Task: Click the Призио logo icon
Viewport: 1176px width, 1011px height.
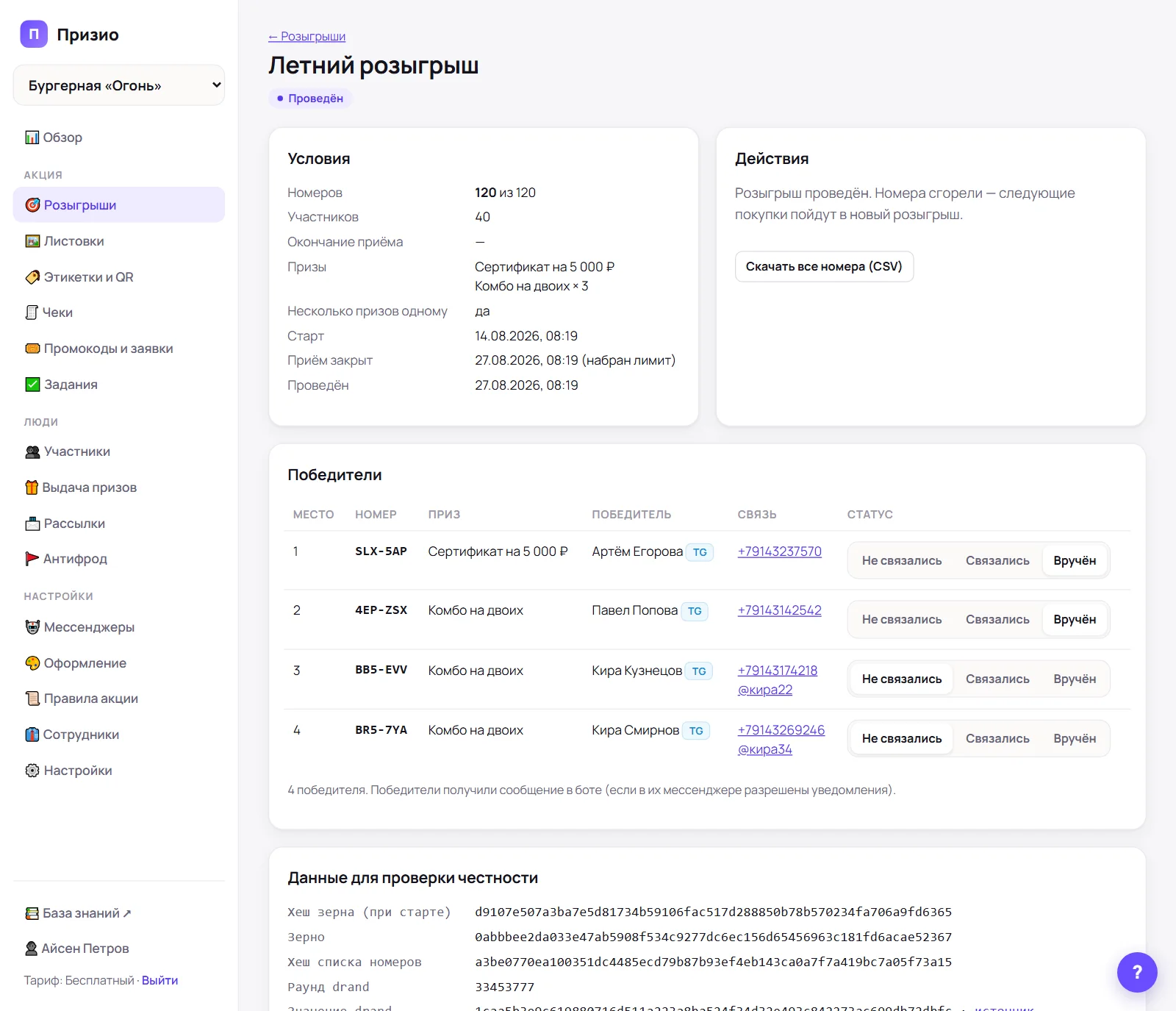Action: pos(34,34)
